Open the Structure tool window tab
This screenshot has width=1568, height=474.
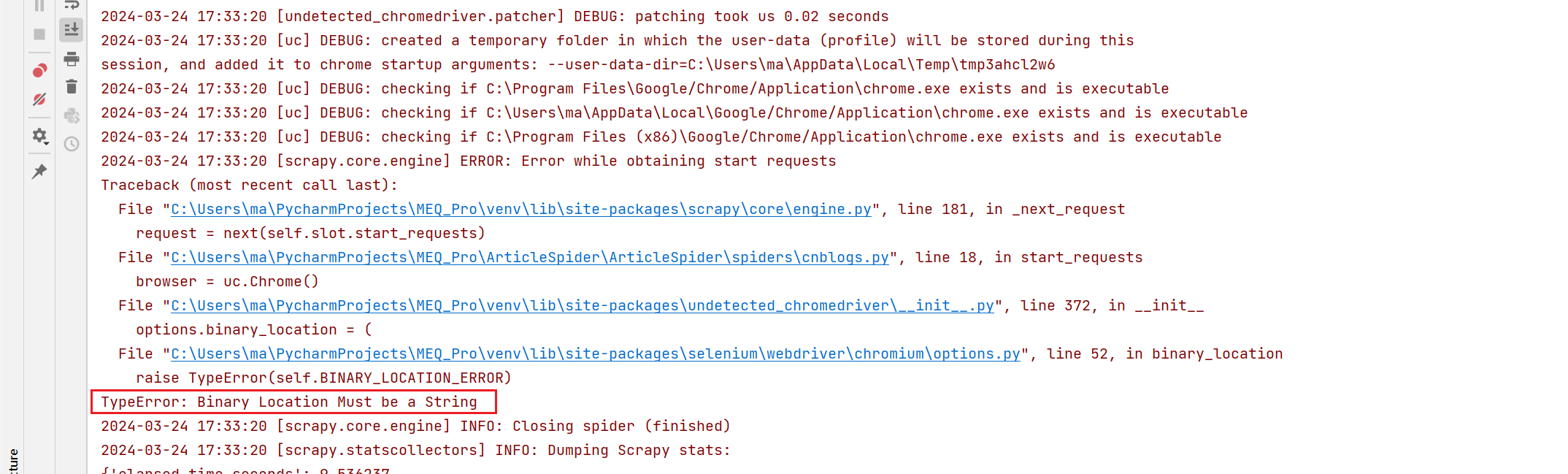click(x=13, y=460)
